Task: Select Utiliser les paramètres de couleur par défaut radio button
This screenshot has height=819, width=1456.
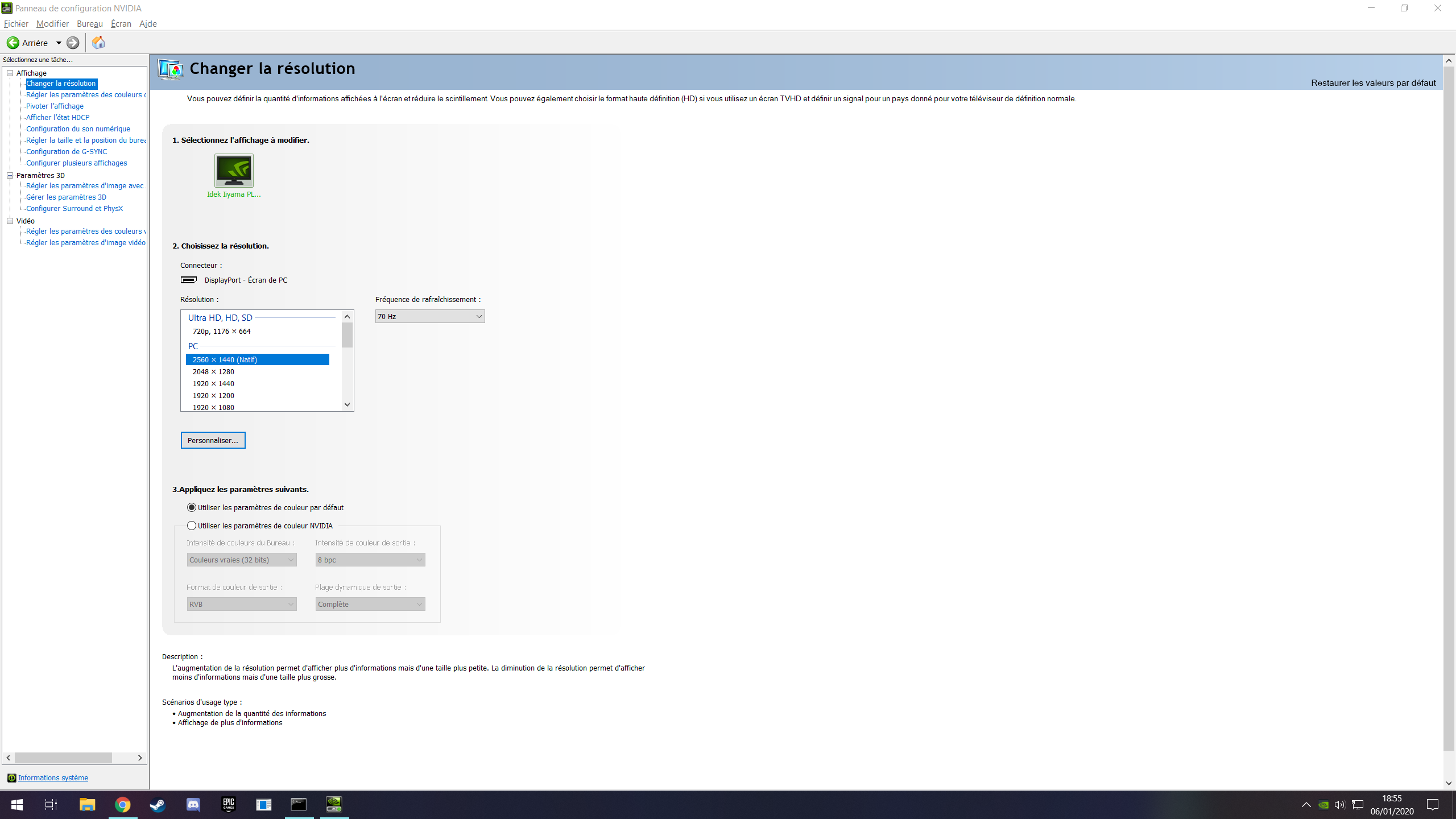Action: click(192, 507)
